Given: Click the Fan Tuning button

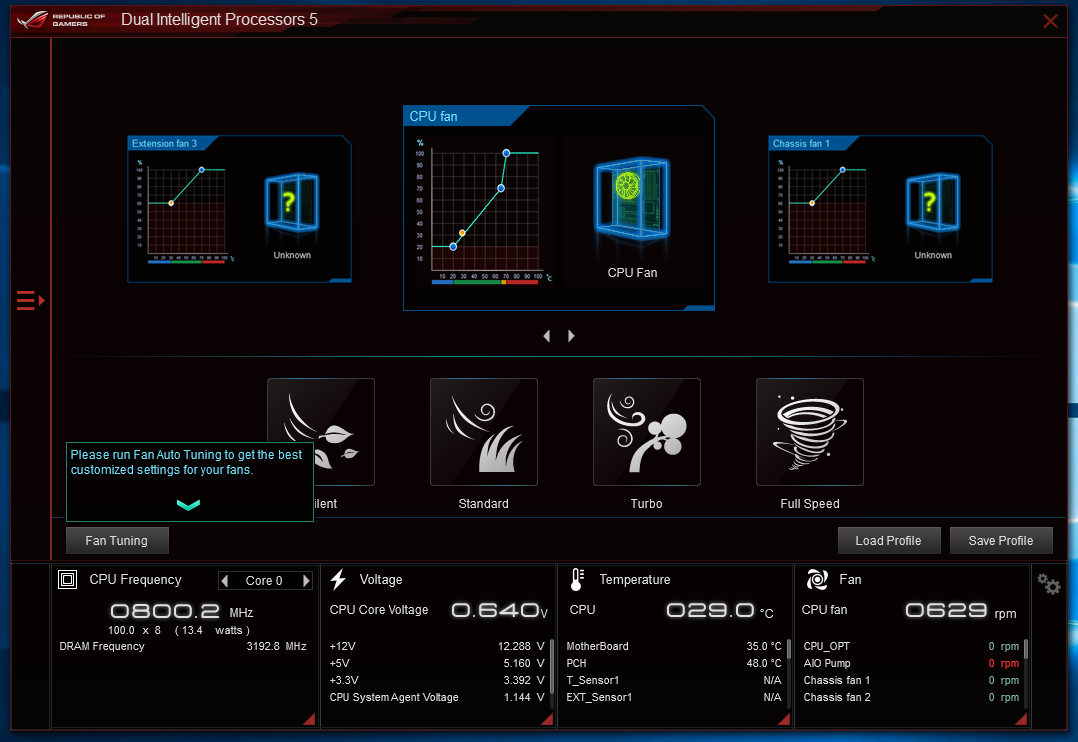Looking at the screenshot, I should [117, 541].
